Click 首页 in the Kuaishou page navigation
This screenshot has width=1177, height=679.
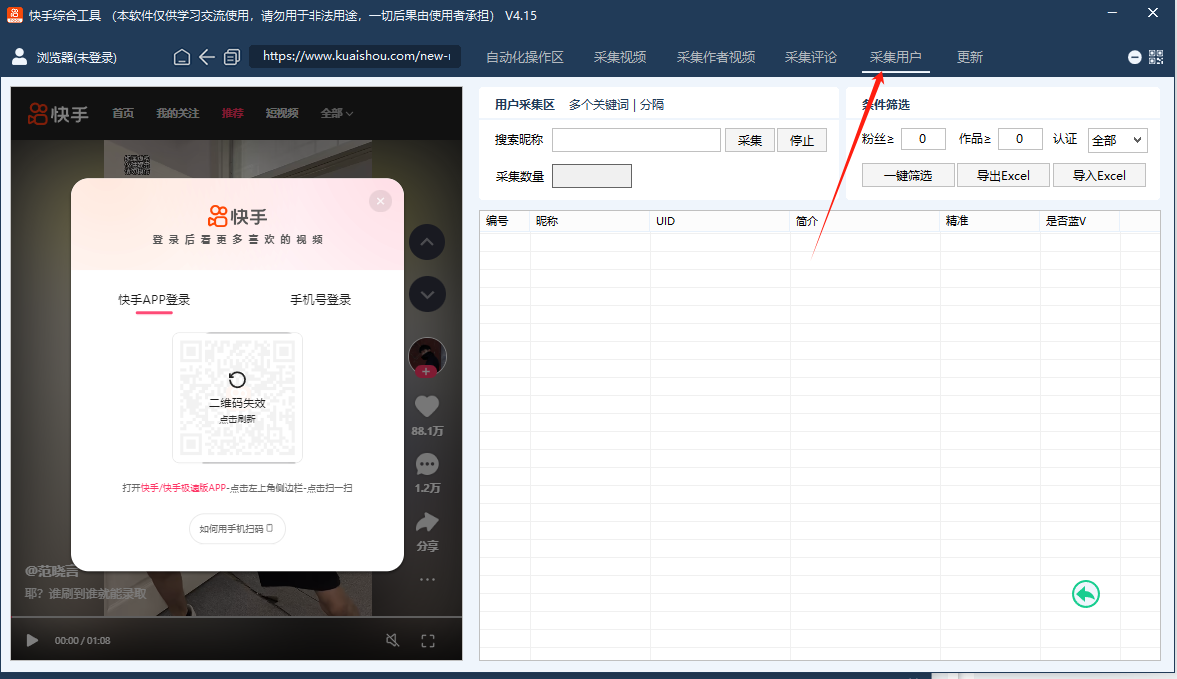(x=123, y=113)
